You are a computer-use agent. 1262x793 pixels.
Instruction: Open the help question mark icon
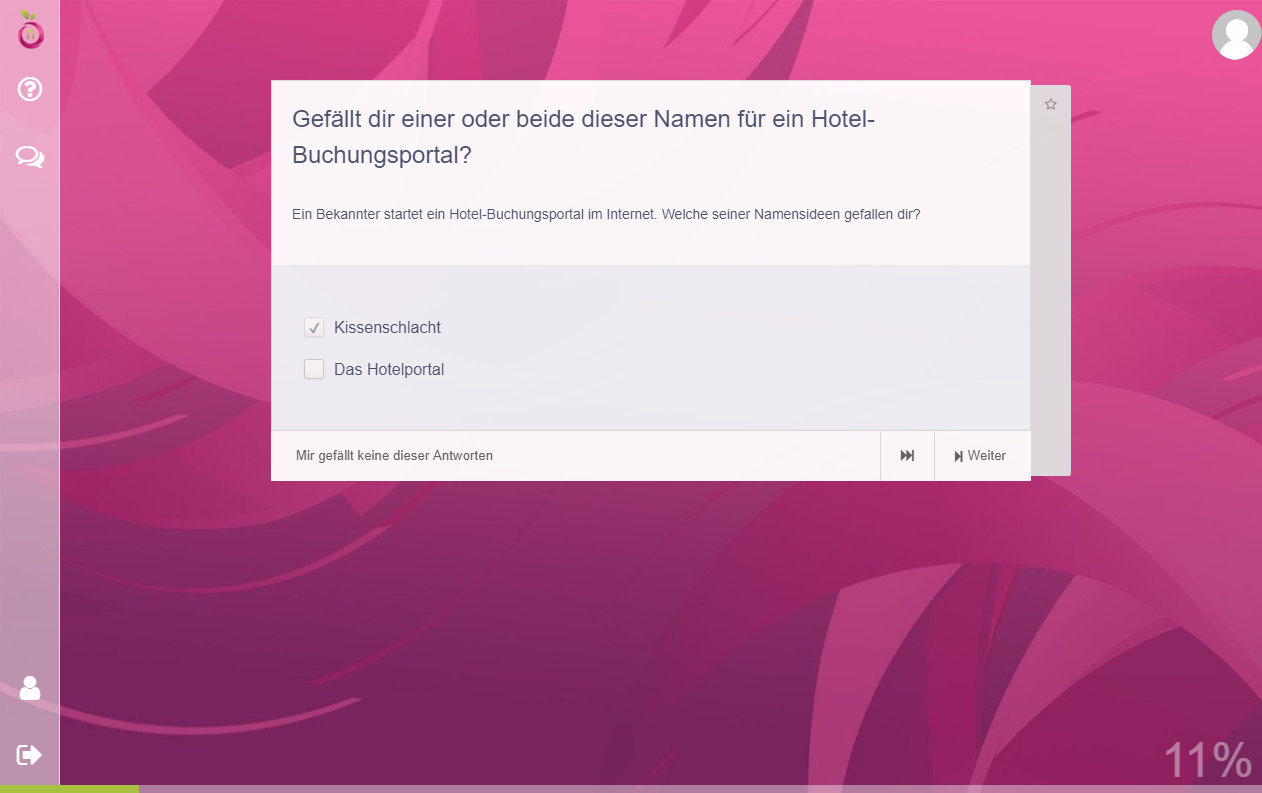(x=30, y=90)
